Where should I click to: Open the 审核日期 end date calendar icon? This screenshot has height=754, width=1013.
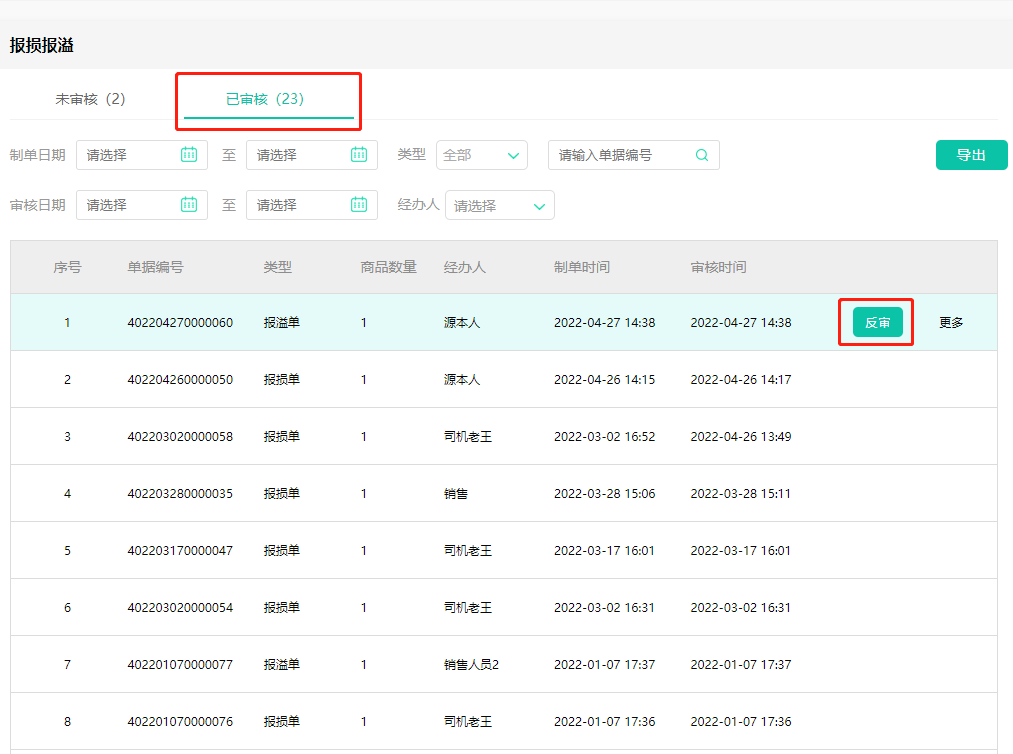click(x=360, y=205)
